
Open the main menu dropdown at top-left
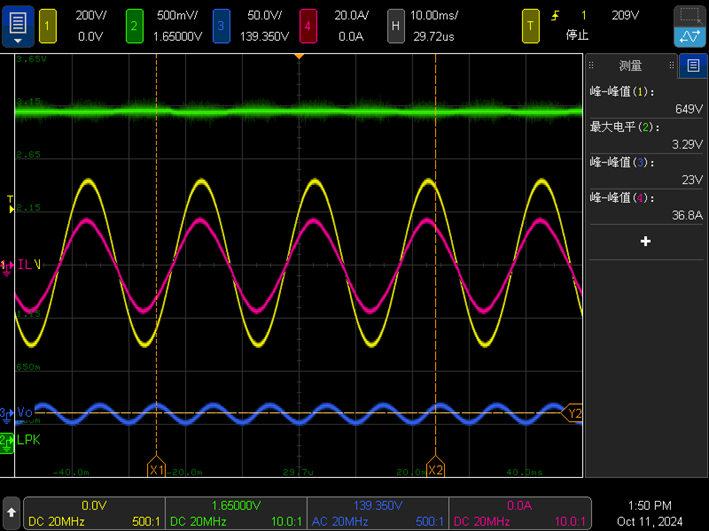pos(17,25)
